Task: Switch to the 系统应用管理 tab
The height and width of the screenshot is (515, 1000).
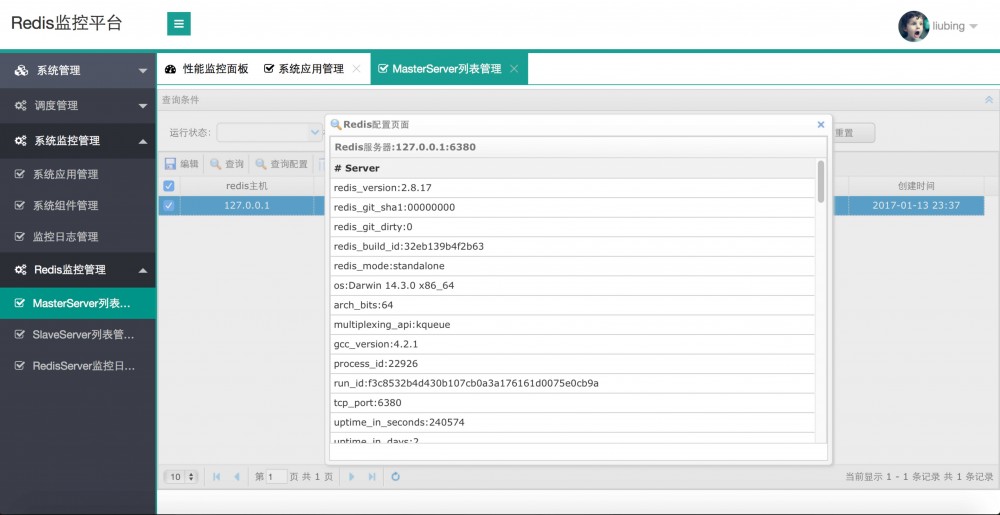Action: (304, 69)
